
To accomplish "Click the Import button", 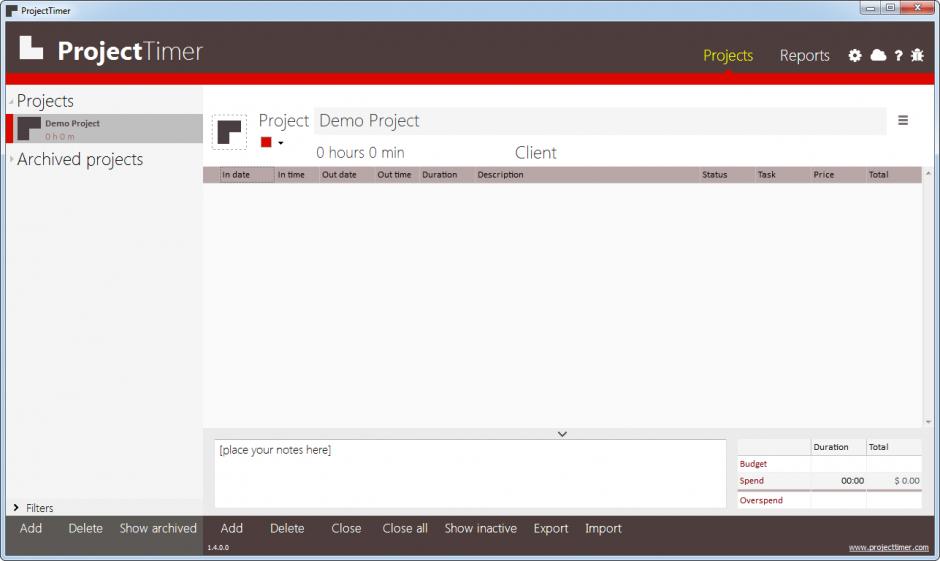I will point(603,528).
